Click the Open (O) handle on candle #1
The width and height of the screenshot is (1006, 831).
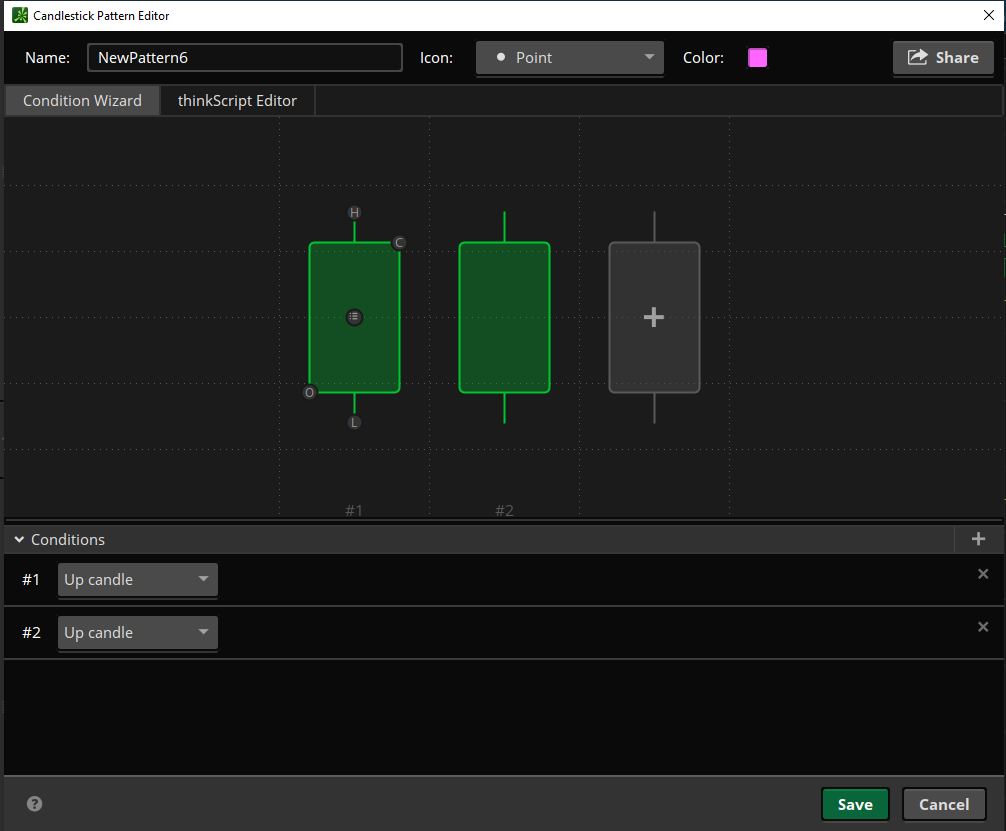309,392
